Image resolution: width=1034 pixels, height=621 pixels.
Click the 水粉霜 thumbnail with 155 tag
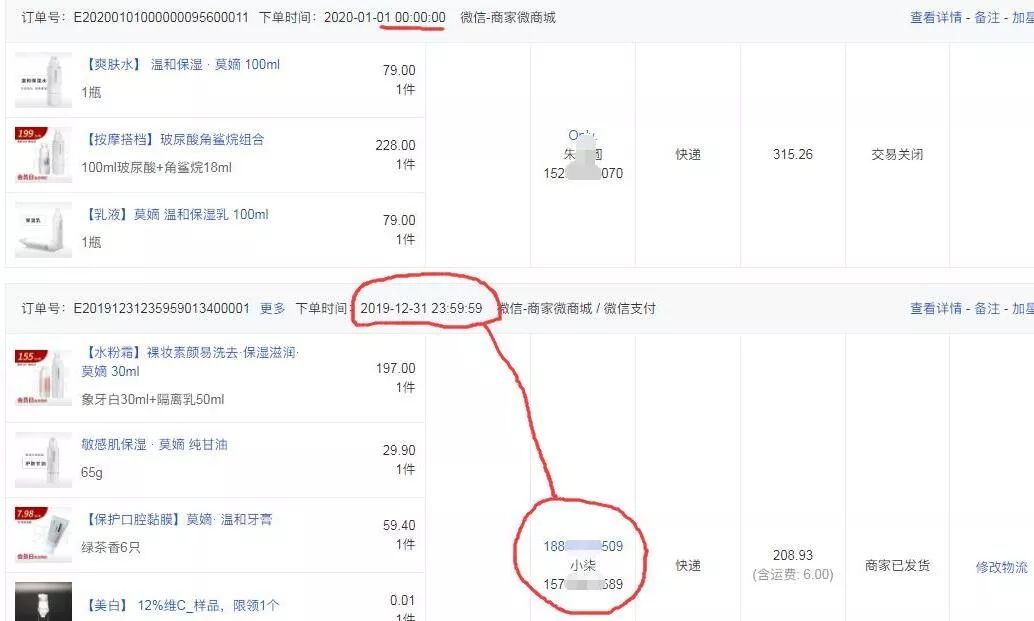point(44,377)
